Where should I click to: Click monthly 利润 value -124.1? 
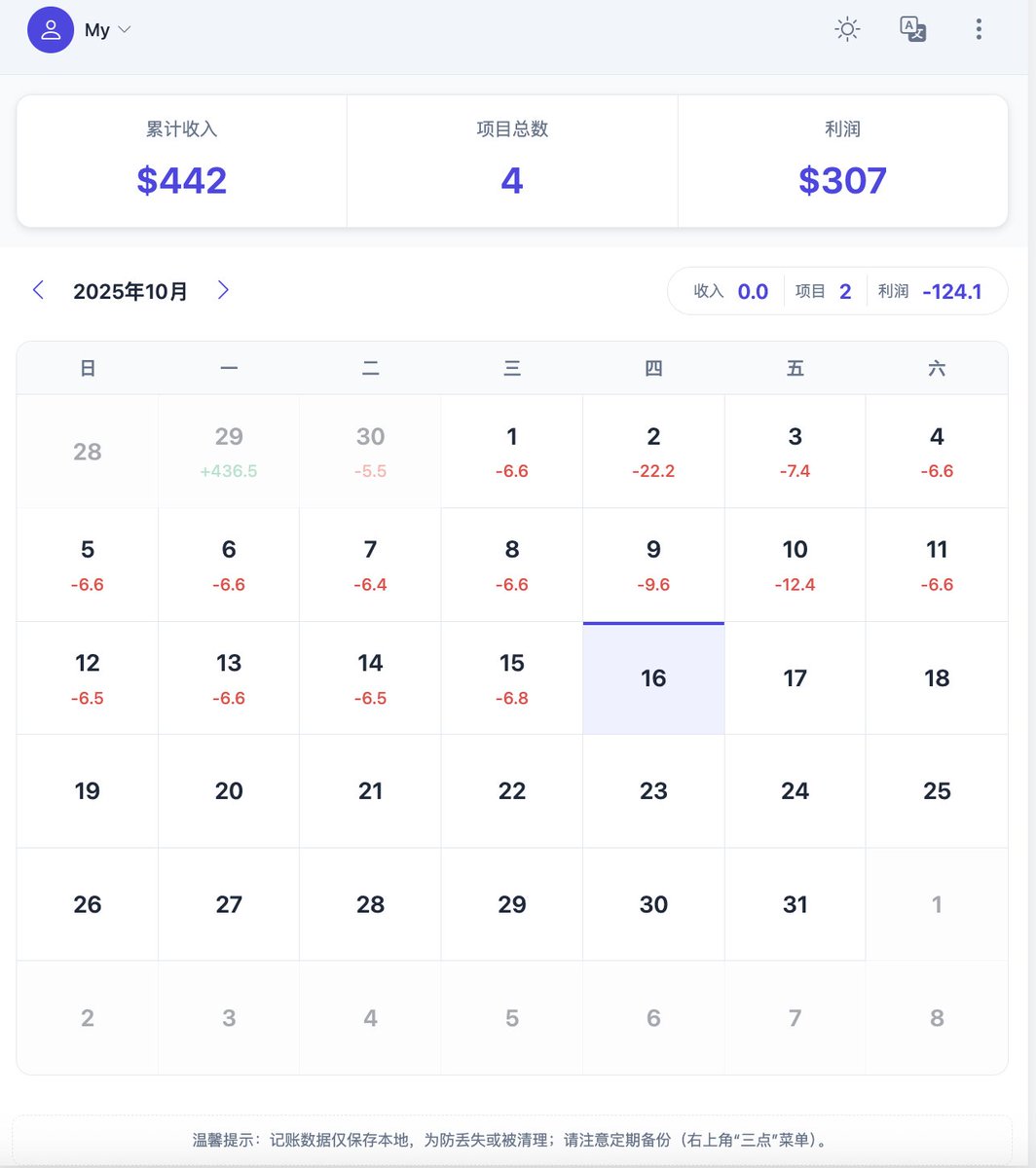point(951,291)
